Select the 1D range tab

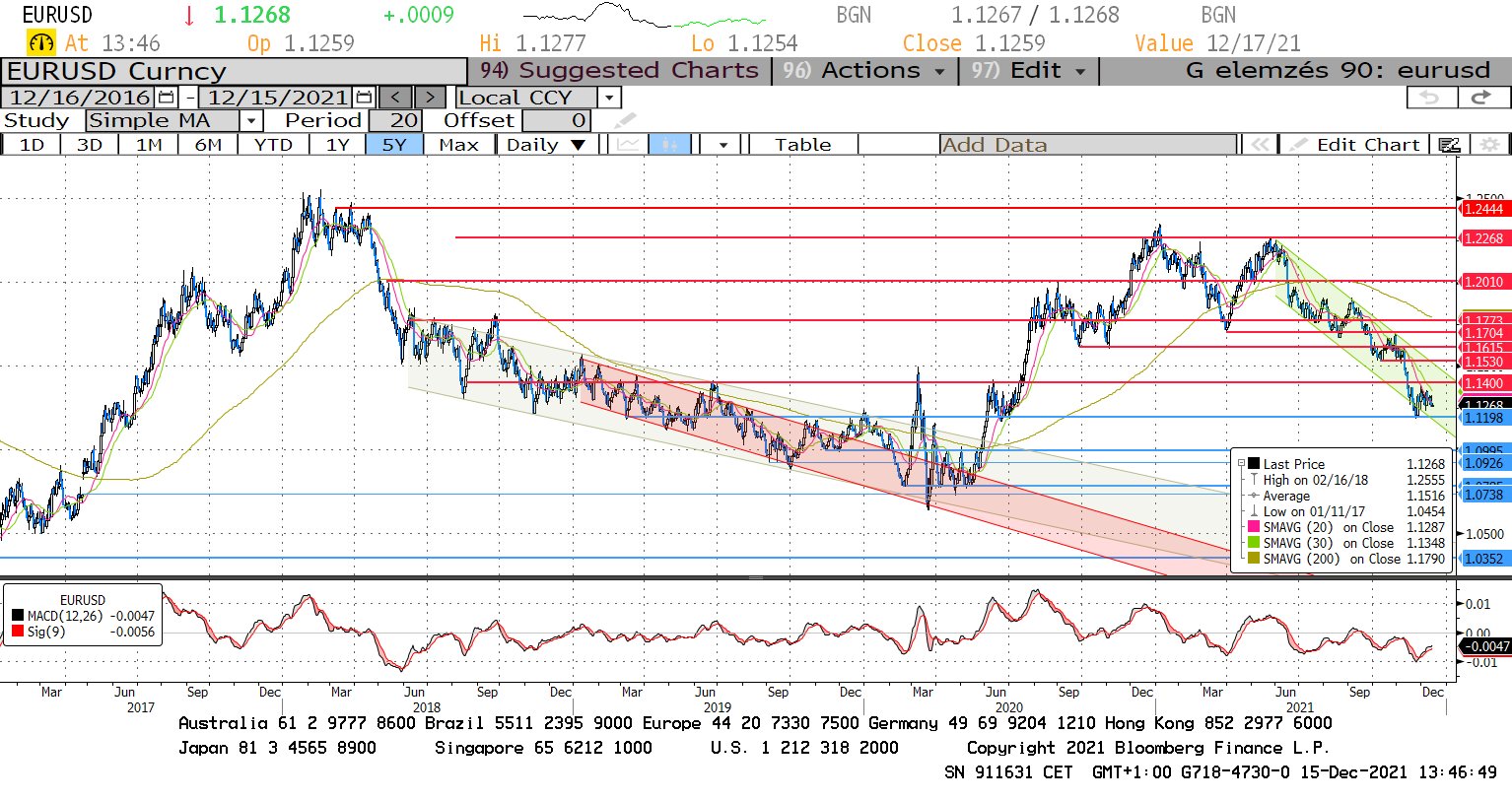coord(32,145)
